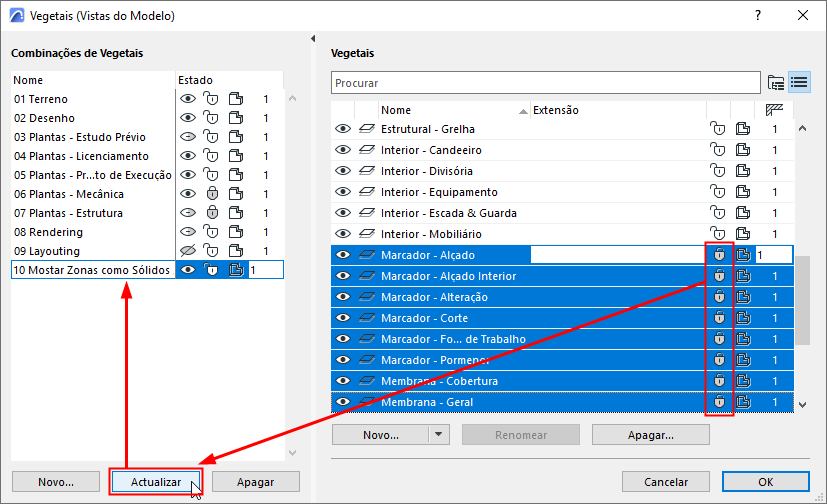Switch layers to flat list view
827x504 pixels.
click(799, 83)
